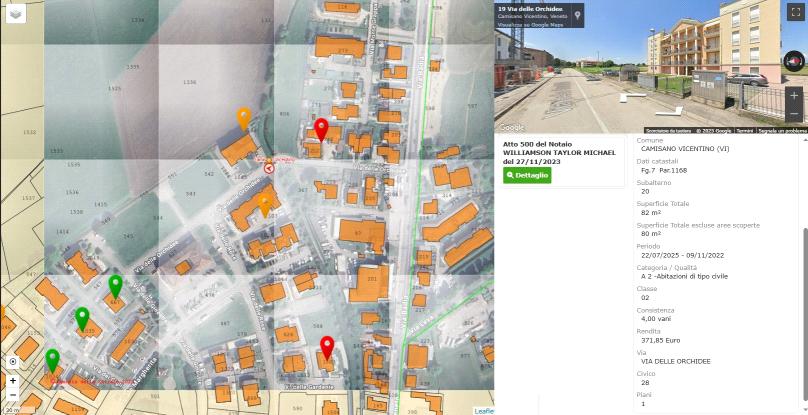Zoom out the Street View panorama
808x415 pixels.
click(x=794, y=114)
